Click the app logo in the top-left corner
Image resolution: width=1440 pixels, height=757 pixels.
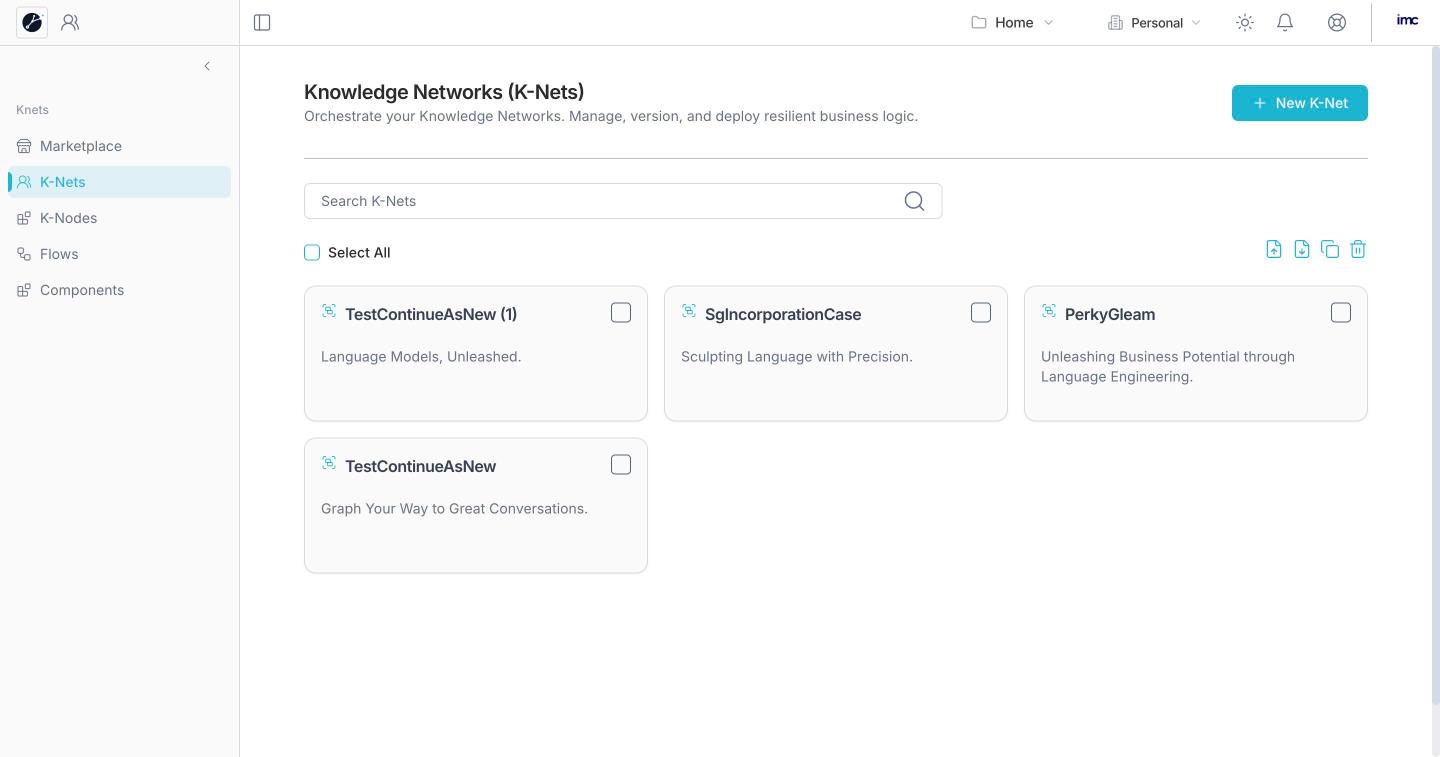[x=32, y=22]
